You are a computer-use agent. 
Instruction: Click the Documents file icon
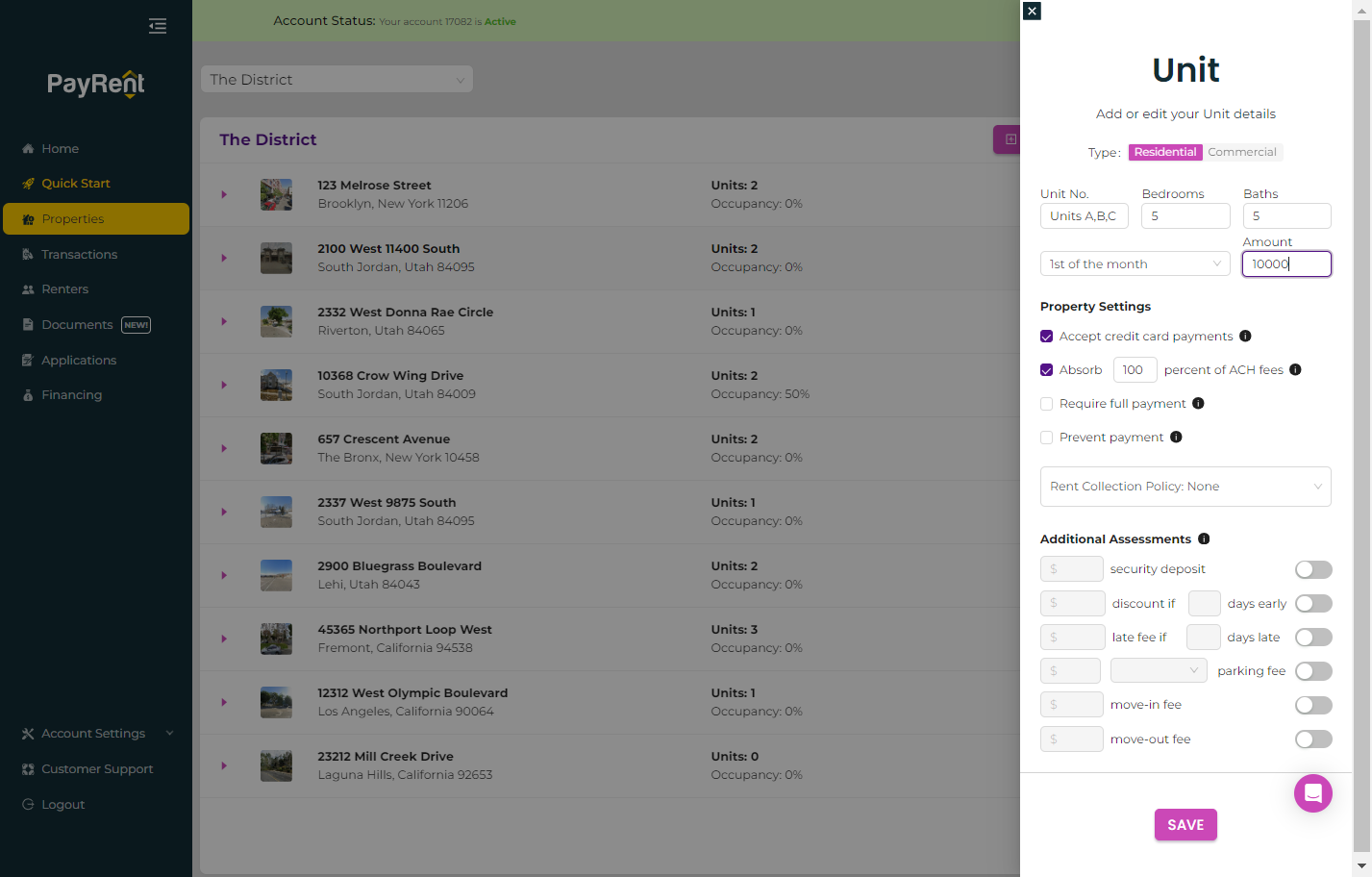click(x=28, y=325)
